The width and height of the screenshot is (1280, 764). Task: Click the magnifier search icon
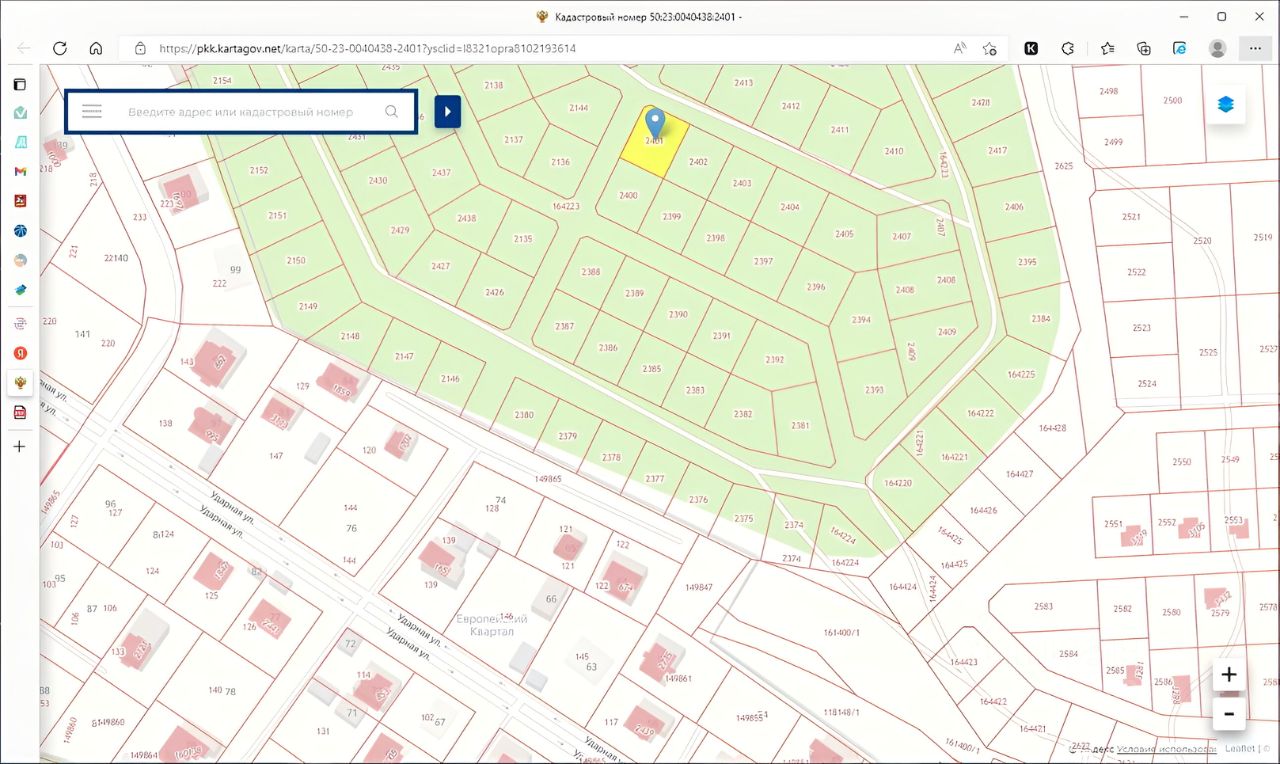click(392, 112)
